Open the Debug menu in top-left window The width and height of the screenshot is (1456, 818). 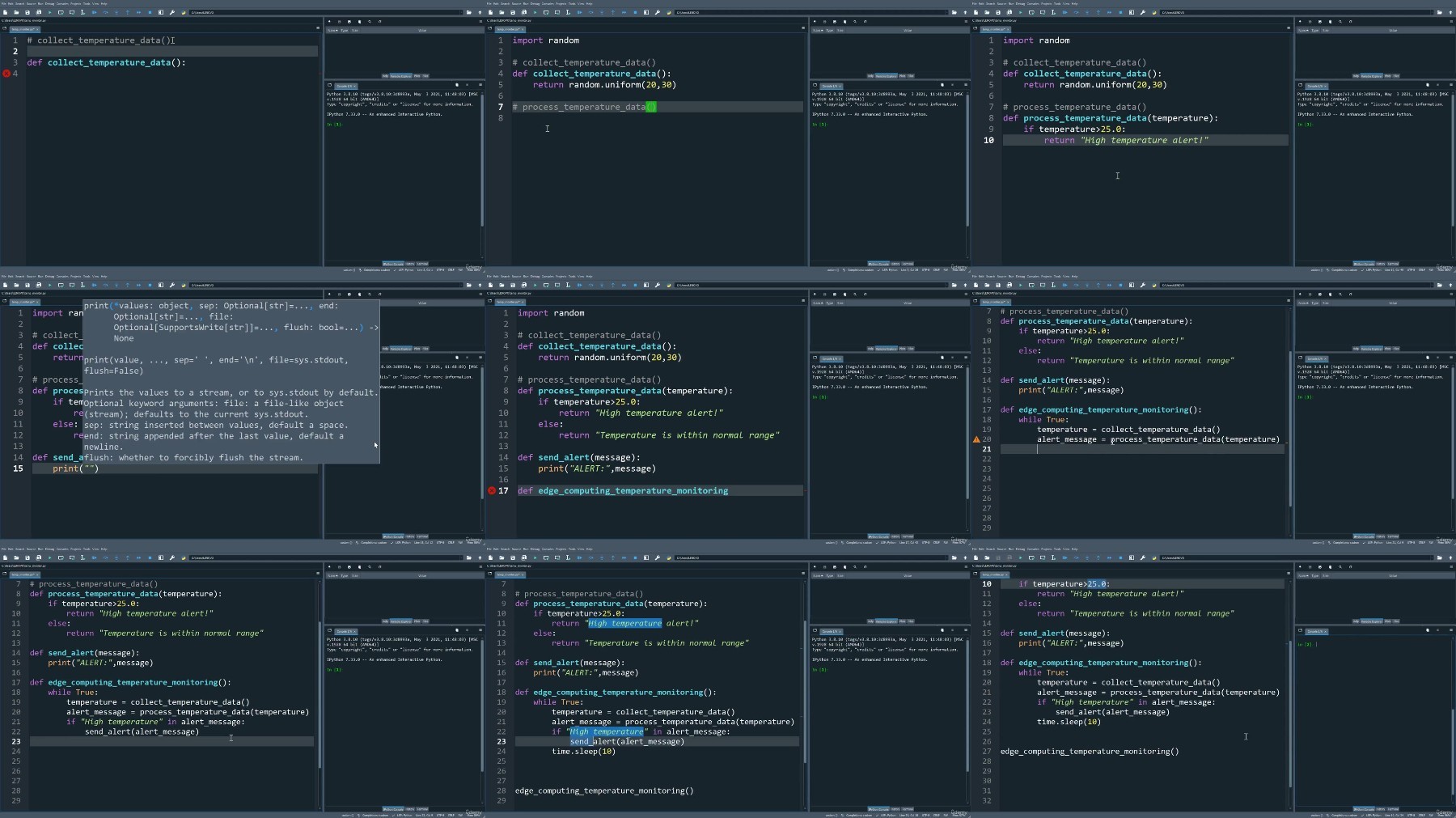click(49, 4)
